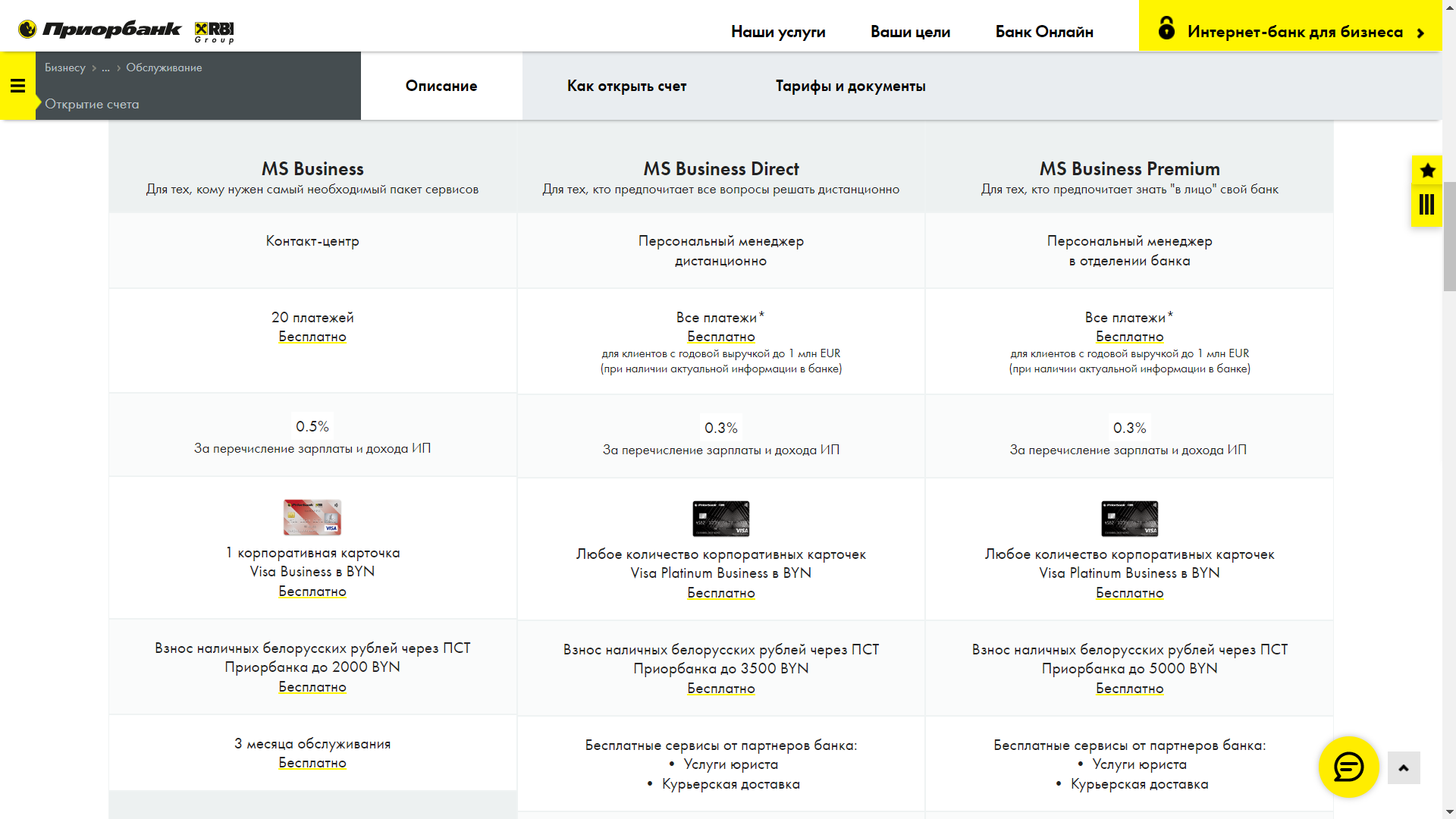Screen dimensions: 1456x819
Task: Click the scroll-to-top arrow button
Action: click(1404, 768)
